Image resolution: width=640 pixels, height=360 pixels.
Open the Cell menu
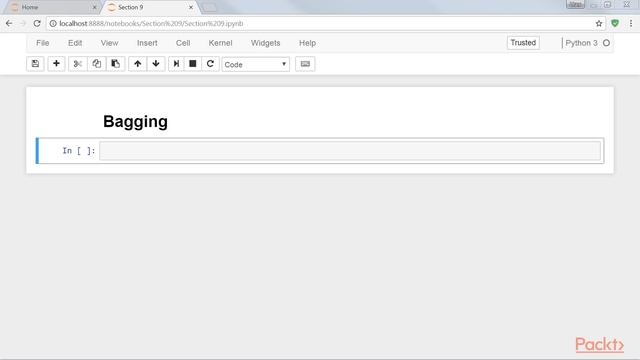(x=183, y=43)
